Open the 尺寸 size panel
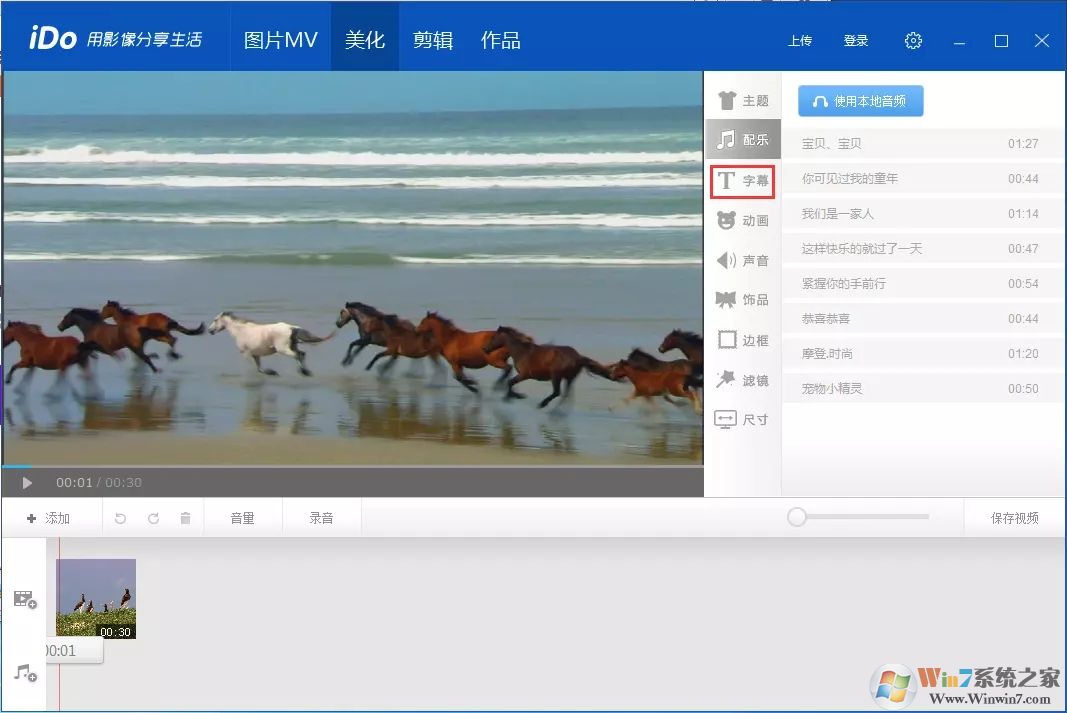1067x713 pixels. [x=741, y=419]
